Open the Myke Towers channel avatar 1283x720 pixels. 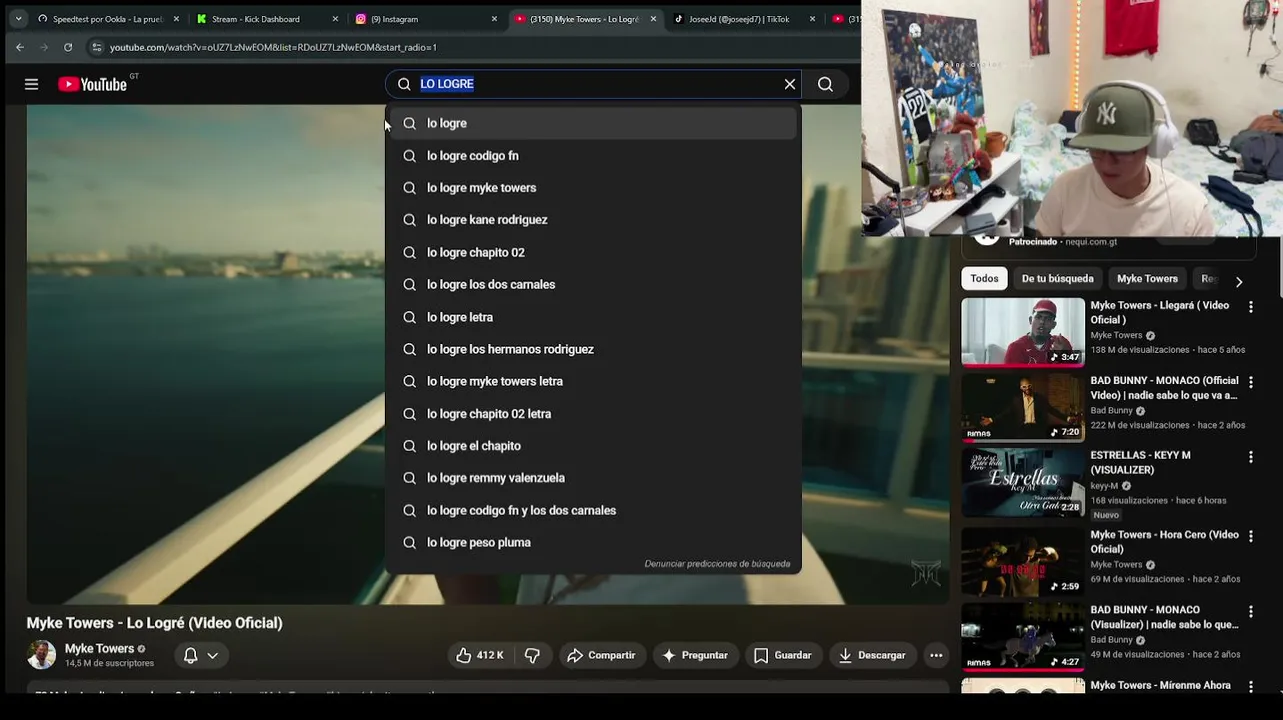click(42, 655)
